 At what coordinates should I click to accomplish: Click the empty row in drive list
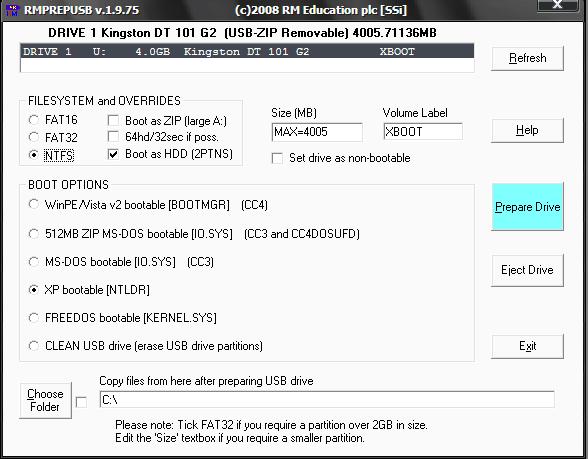[x=247, y=65]
